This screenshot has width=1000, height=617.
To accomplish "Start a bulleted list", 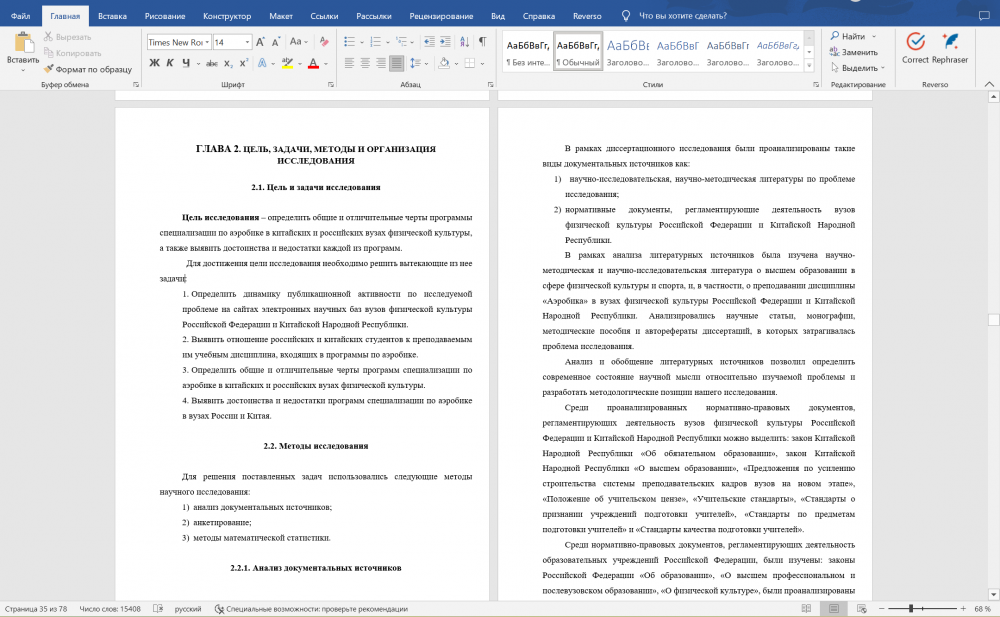I will coord(351,42).
